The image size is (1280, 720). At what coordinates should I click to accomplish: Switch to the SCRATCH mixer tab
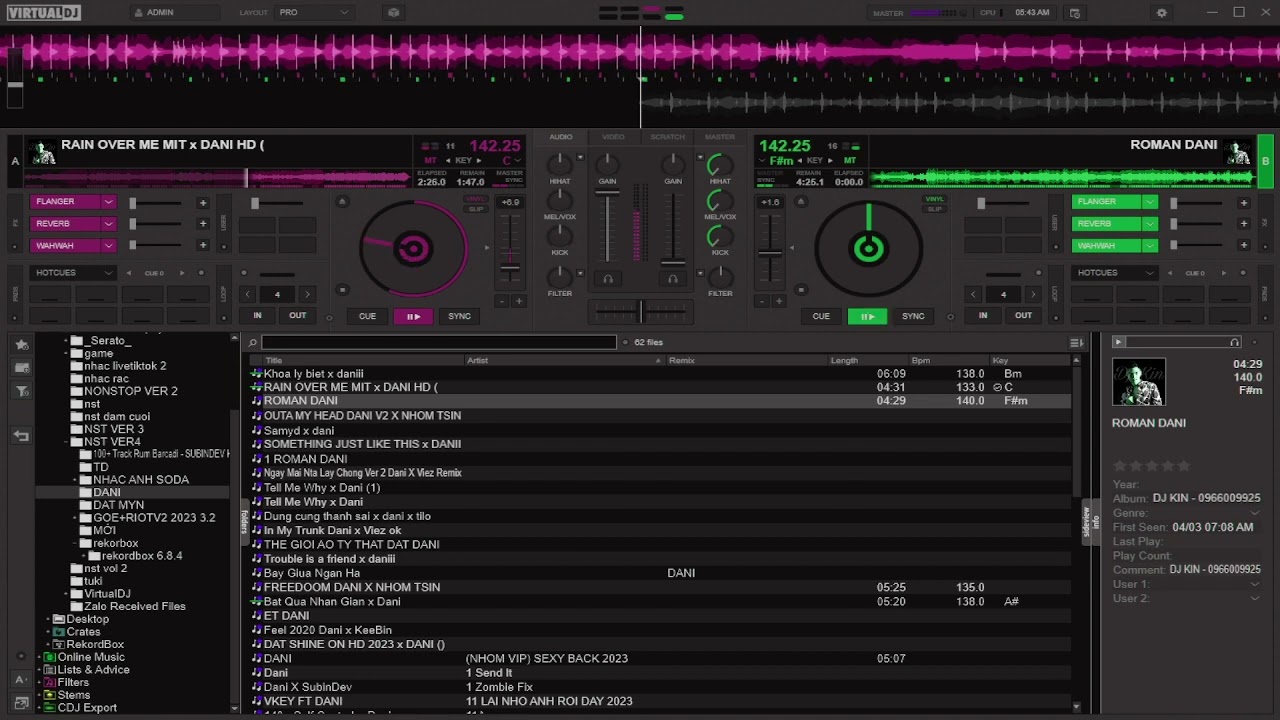(667, 137)
